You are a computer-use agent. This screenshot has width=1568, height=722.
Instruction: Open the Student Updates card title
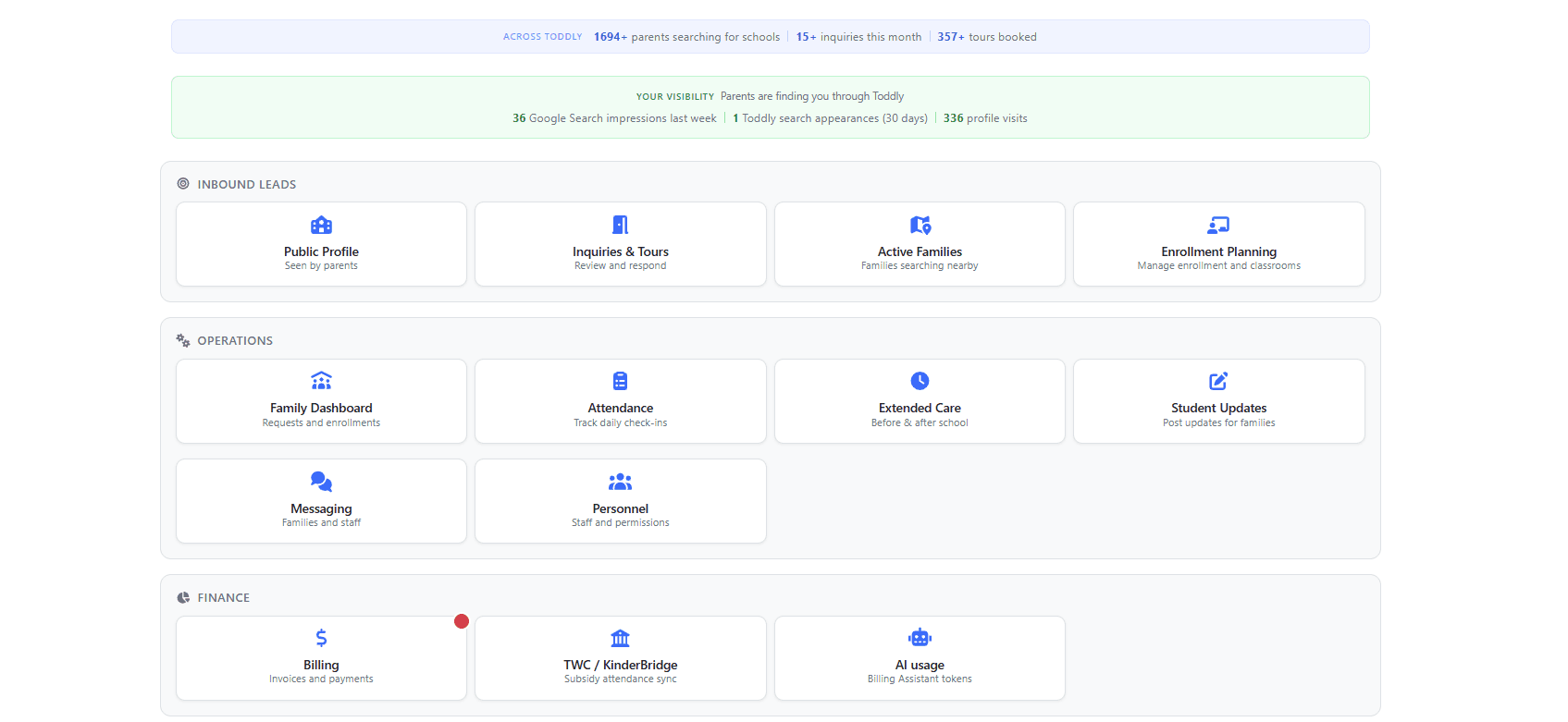click(1218, 408)
